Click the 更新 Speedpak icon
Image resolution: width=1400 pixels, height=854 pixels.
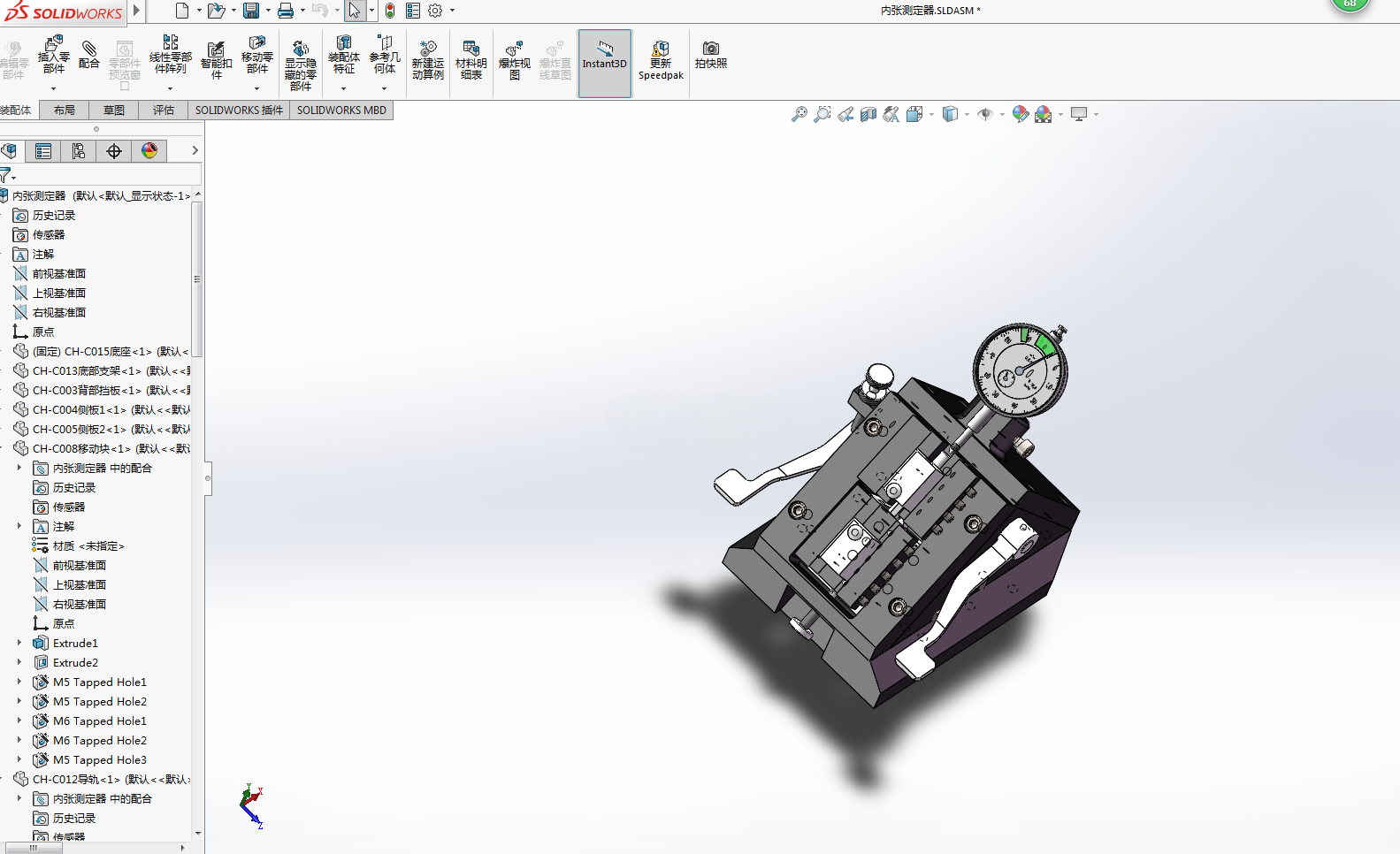tap(661, 59)
